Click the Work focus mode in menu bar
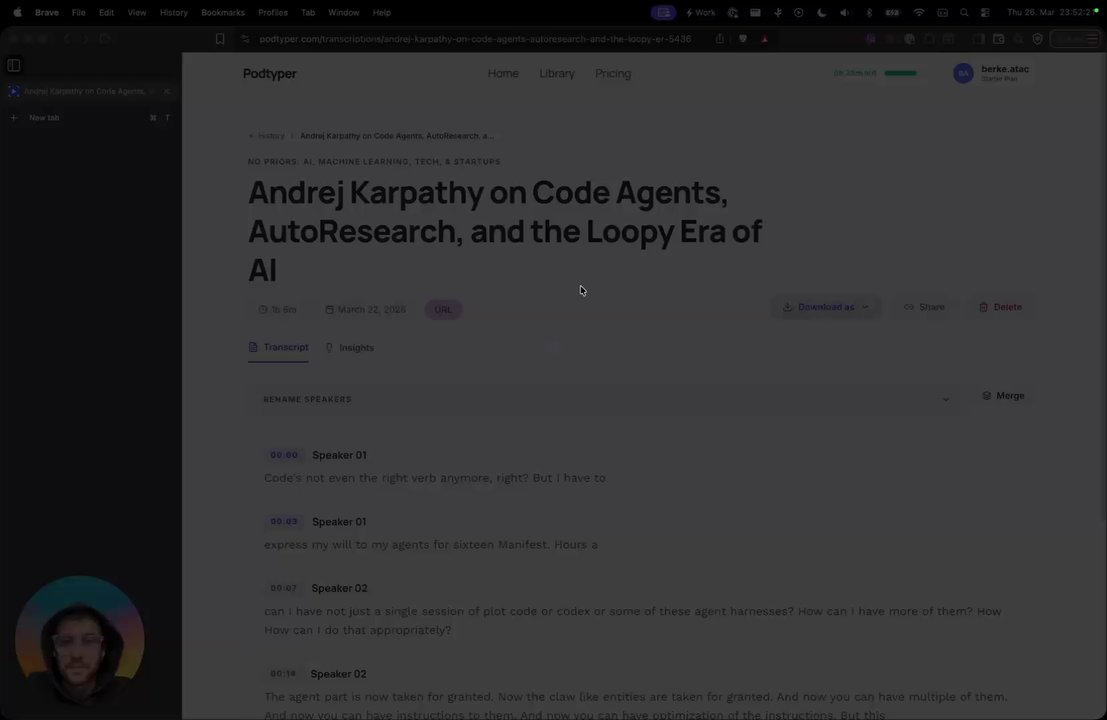Screen dimensions: 1107x720 click(700, 13)
